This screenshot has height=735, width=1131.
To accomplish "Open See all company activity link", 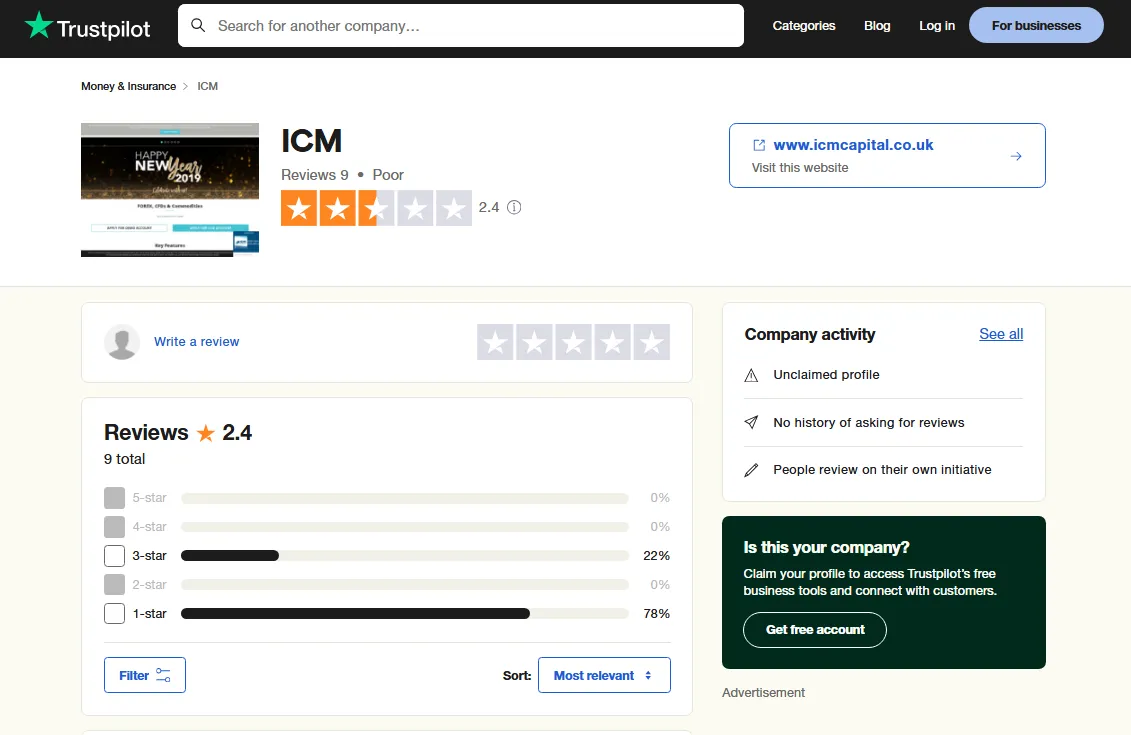I will point(1001,334).
